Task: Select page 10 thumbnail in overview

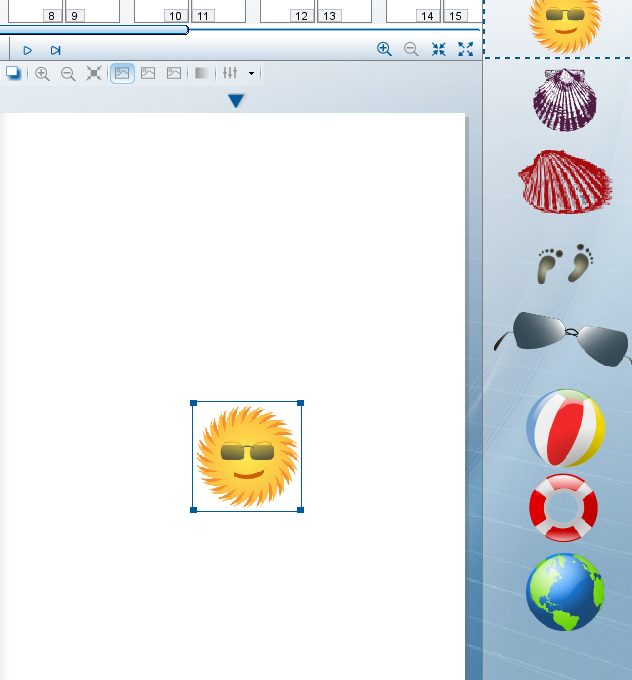Action: coord(161,11)
